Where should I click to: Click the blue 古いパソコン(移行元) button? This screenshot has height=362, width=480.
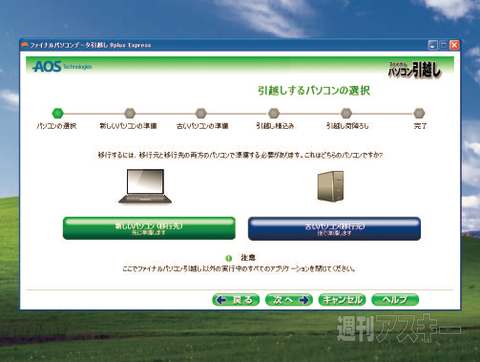click(x=334, y=229)
